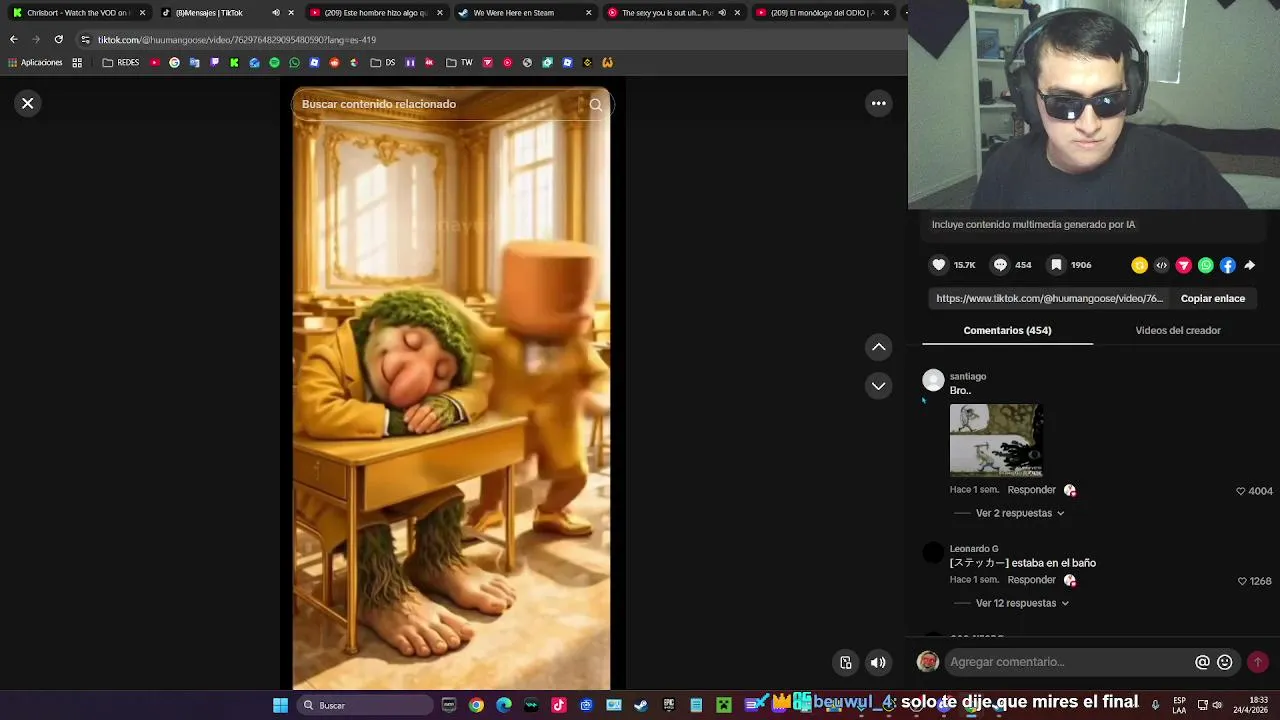The height and width of the screenshot is (720, 1280).
Task: Open the image in santiago's comment
Action: click(996, 440)
